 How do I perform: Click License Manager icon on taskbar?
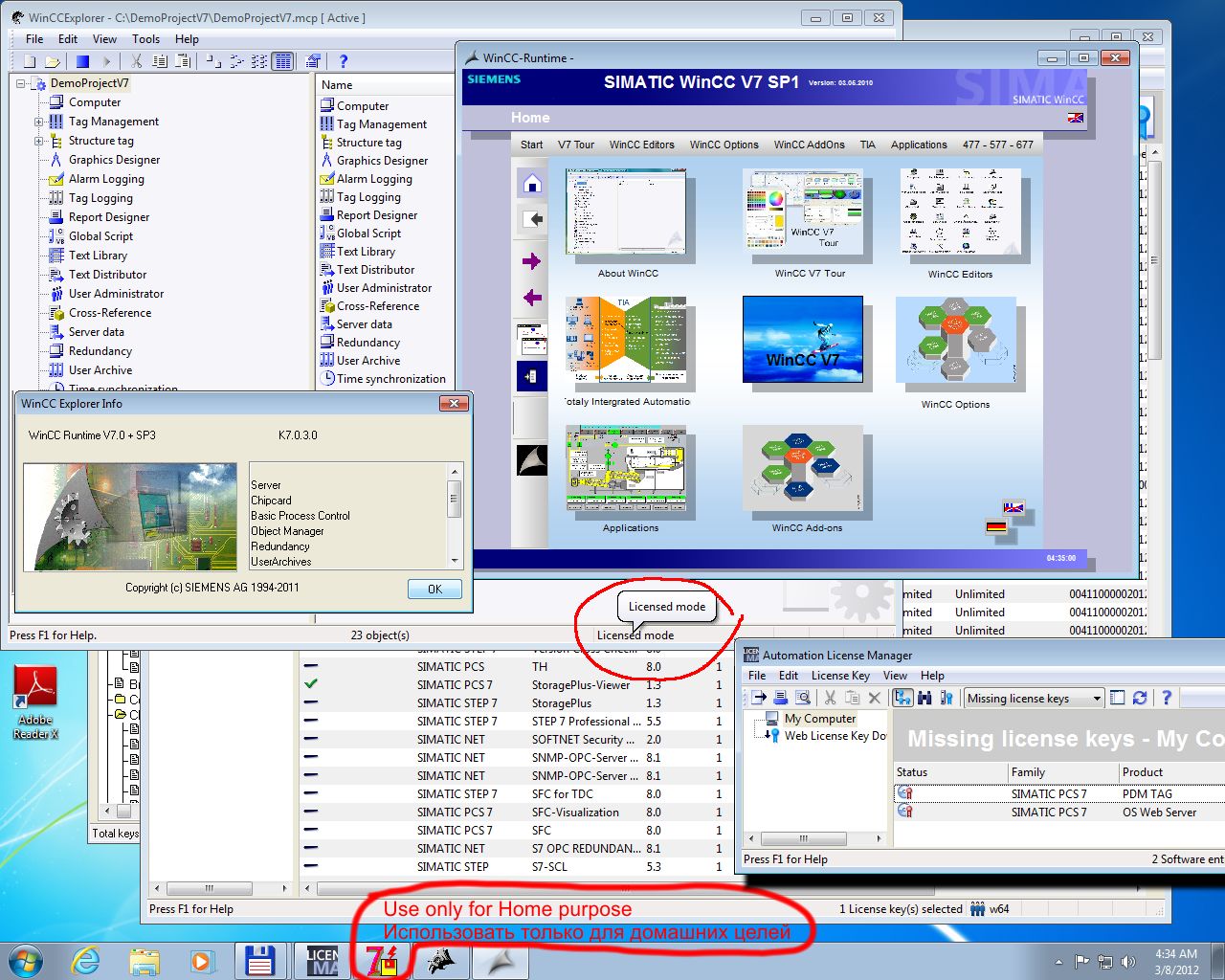323,960
